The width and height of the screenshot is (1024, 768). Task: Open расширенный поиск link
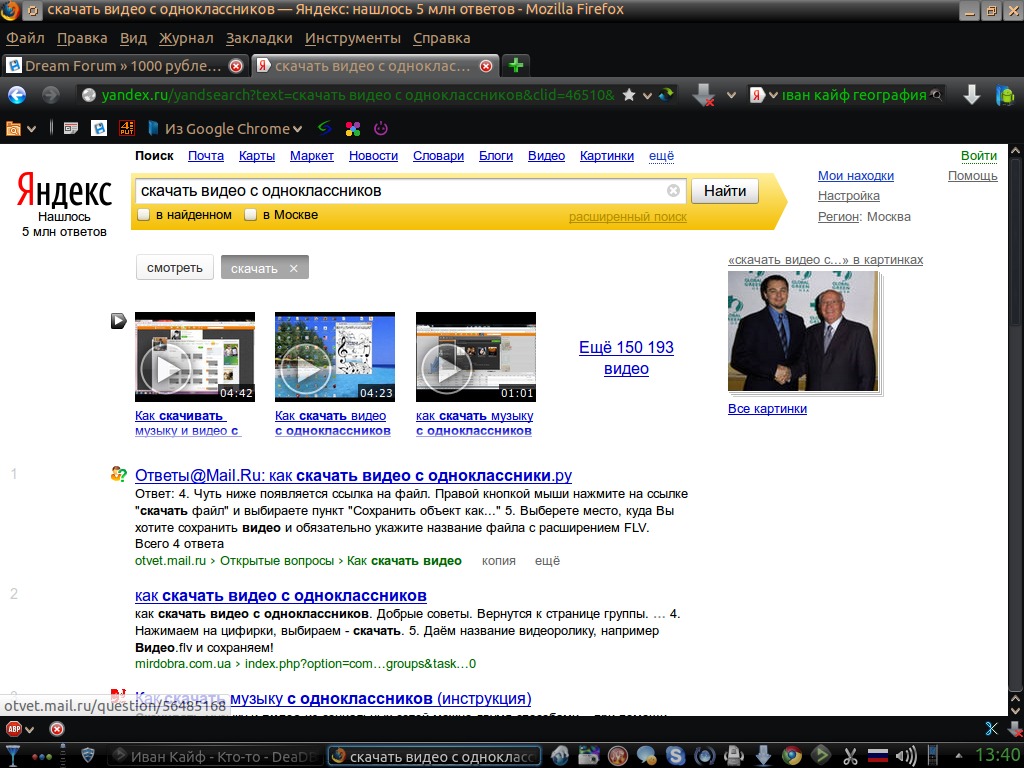628,217
